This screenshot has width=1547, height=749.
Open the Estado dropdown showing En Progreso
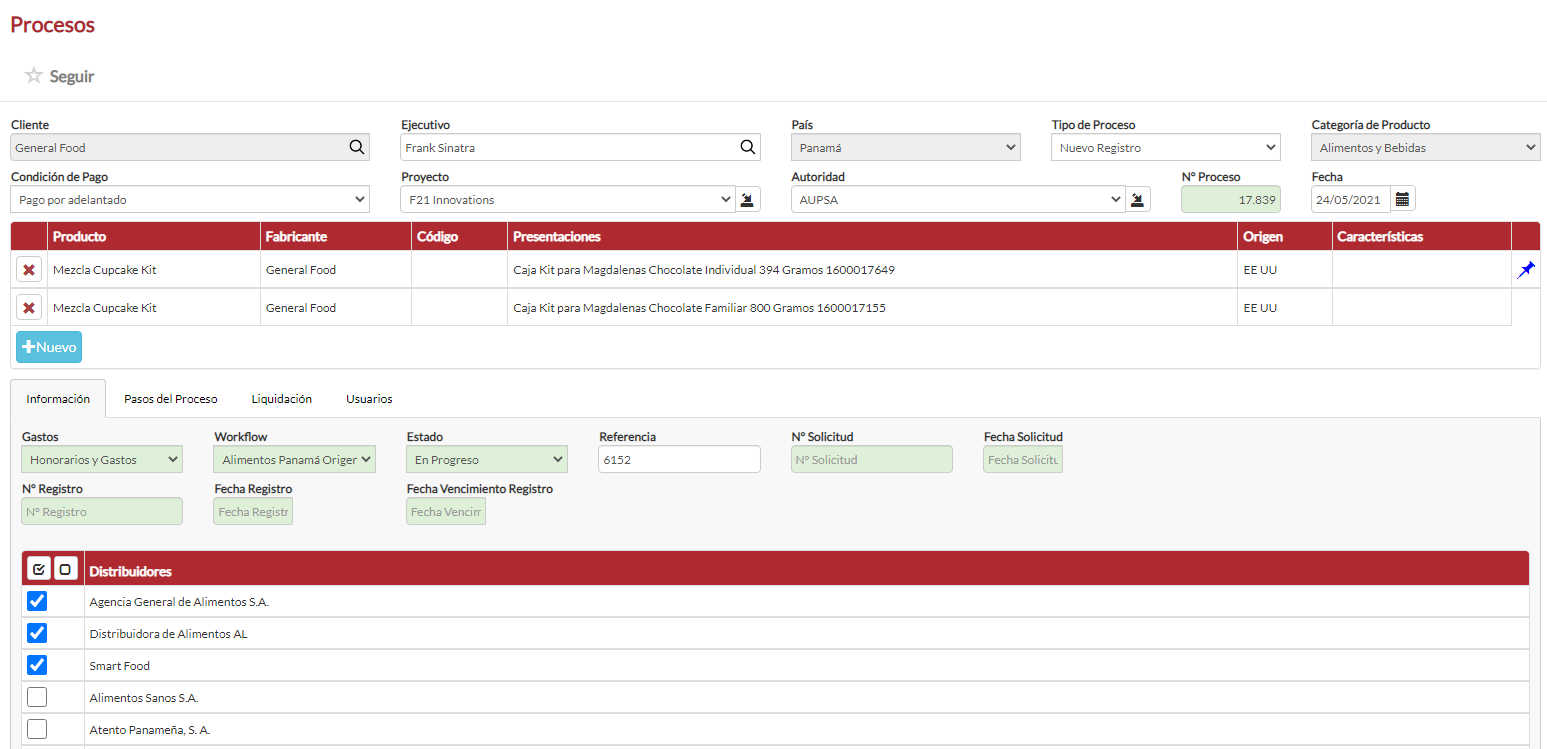coord(486,460)
